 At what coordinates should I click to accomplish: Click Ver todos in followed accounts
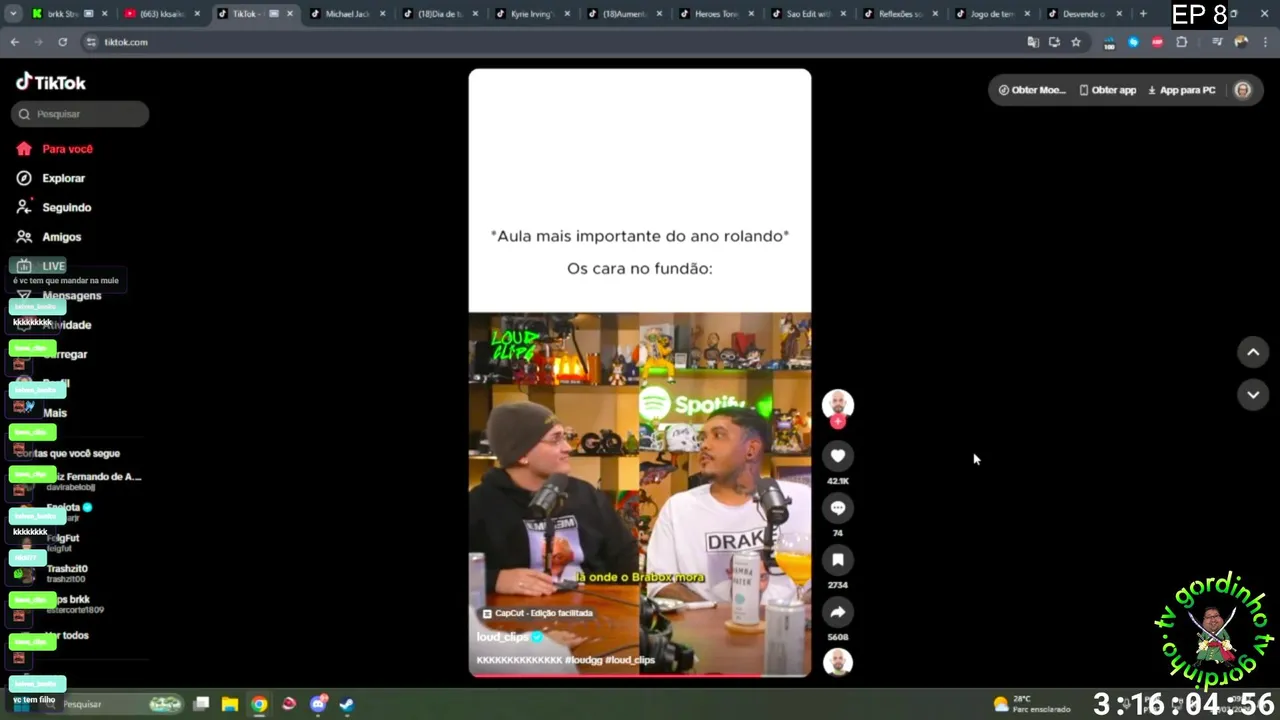pyautogui.click(x=67, y=636)
